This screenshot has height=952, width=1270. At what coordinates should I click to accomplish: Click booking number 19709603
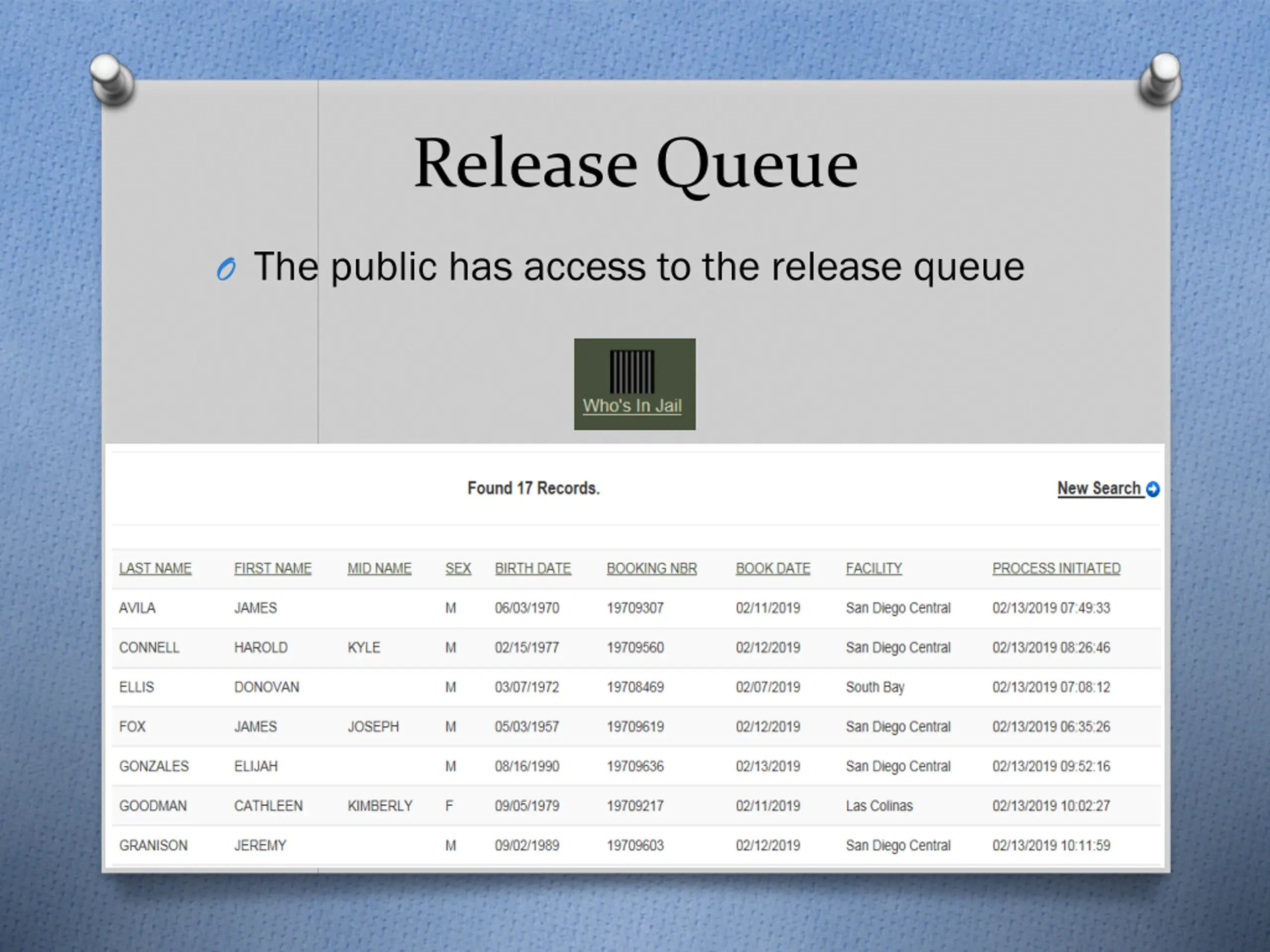tap(635, 846)
